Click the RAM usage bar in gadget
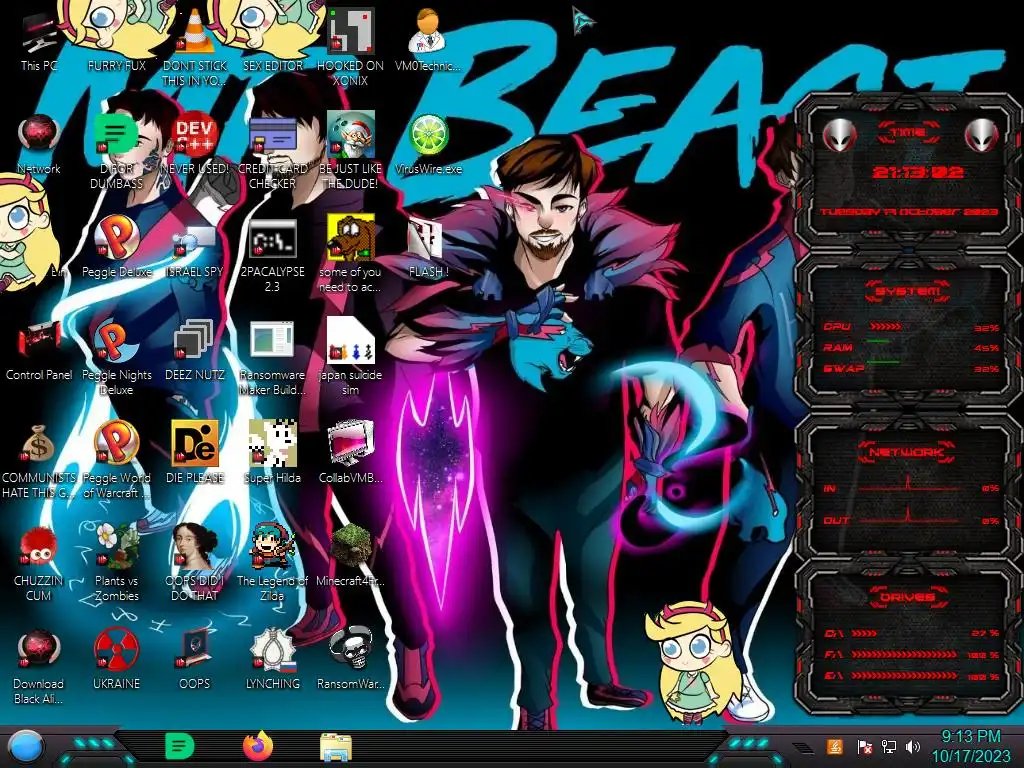The width and height of the screenshot is (1024, 768). [x=879, y=342]
